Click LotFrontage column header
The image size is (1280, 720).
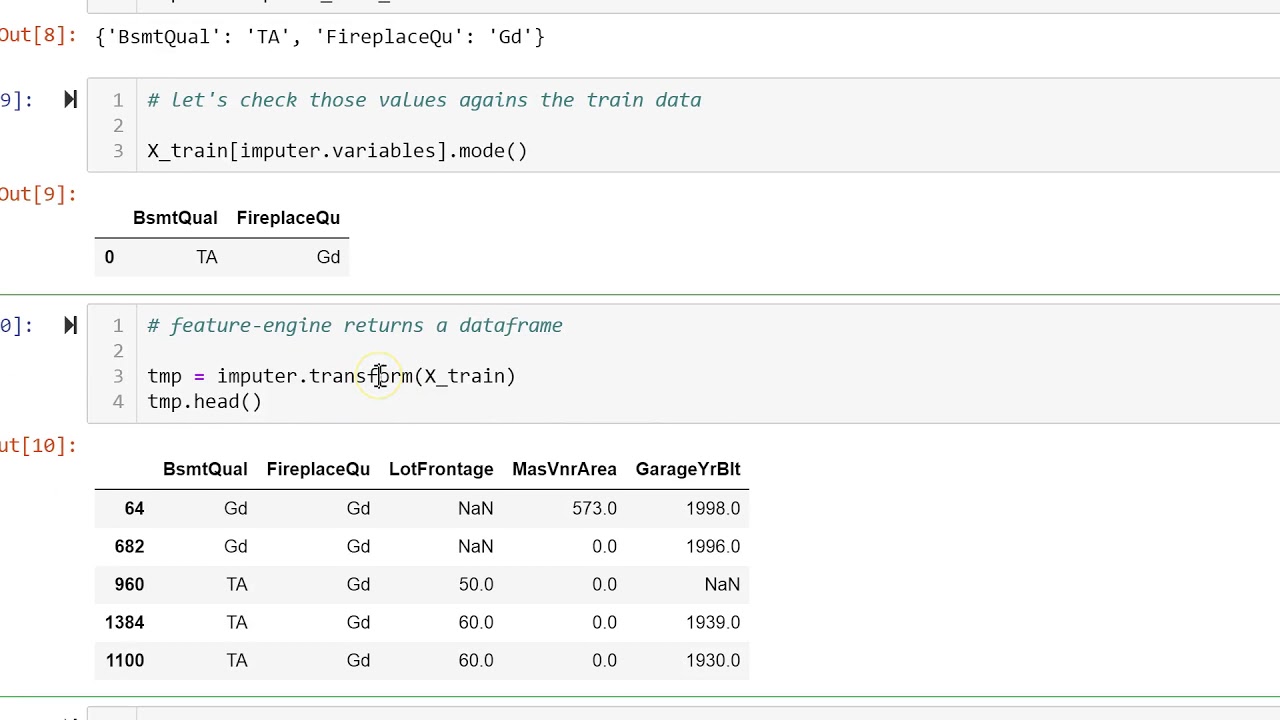pyautogui.click(x=441, y=469)
